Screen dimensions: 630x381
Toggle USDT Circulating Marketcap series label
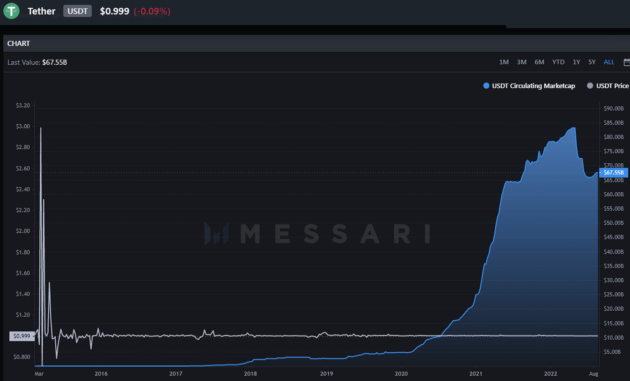[x=533, y=86]
